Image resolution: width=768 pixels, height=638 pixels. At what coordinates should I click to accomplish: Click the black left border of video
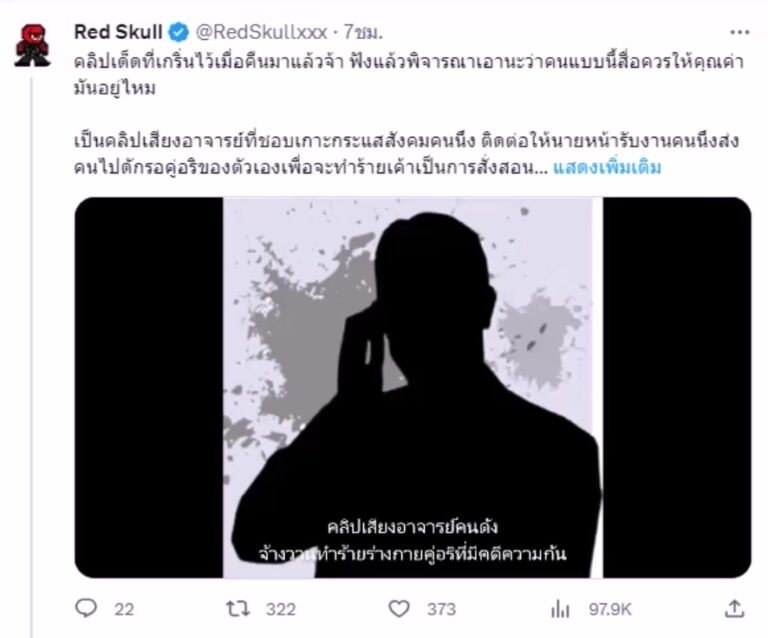point(149,387)
